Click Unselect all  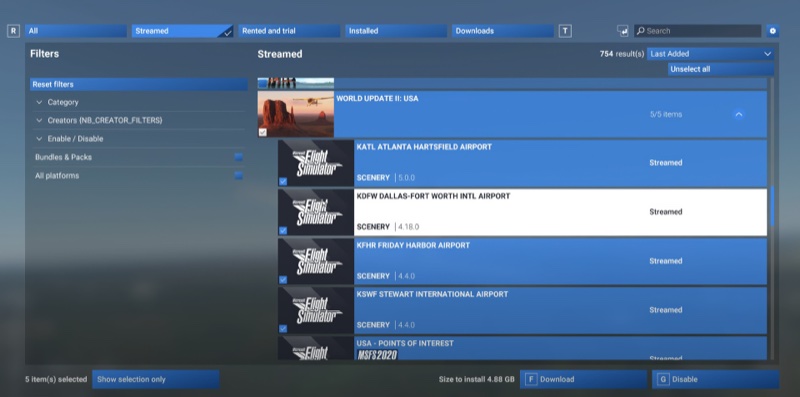pos(721,69)
